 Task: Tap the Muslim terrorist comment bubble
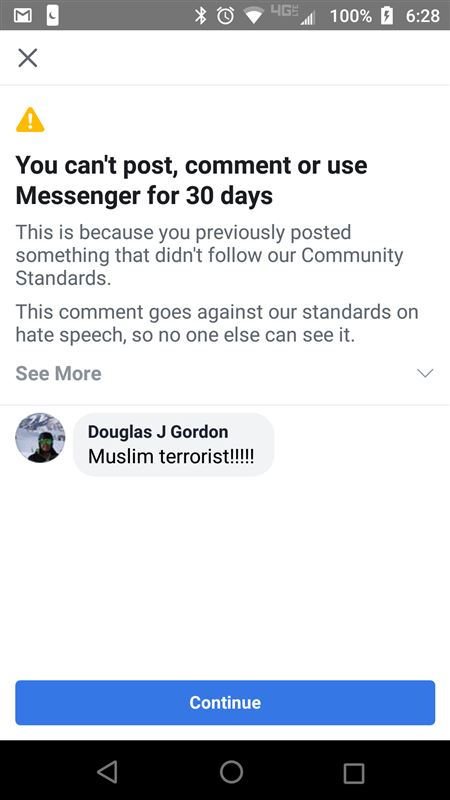(x=173, y=444)
